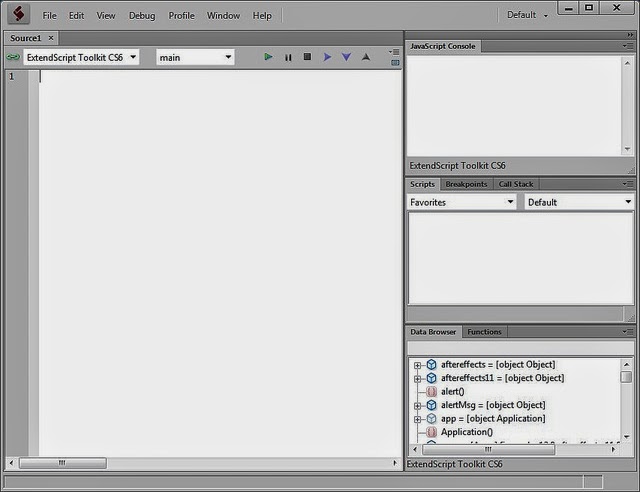Click the alert() function icon
Image resolution: width=640 pixels, height=492 pixels.
431,392
